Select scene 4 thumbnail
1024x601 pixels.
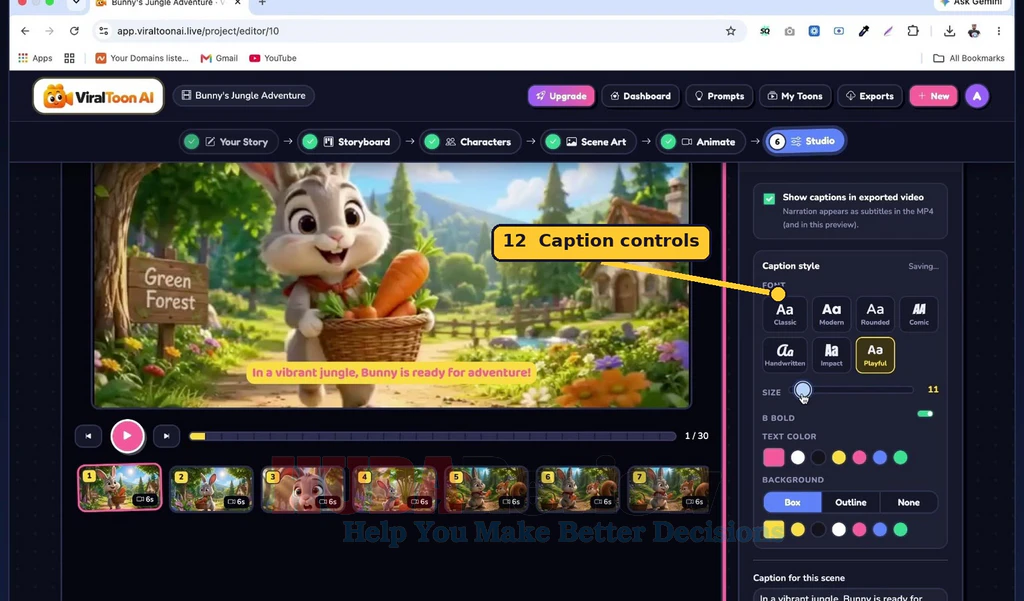click(x=394, y=488)
